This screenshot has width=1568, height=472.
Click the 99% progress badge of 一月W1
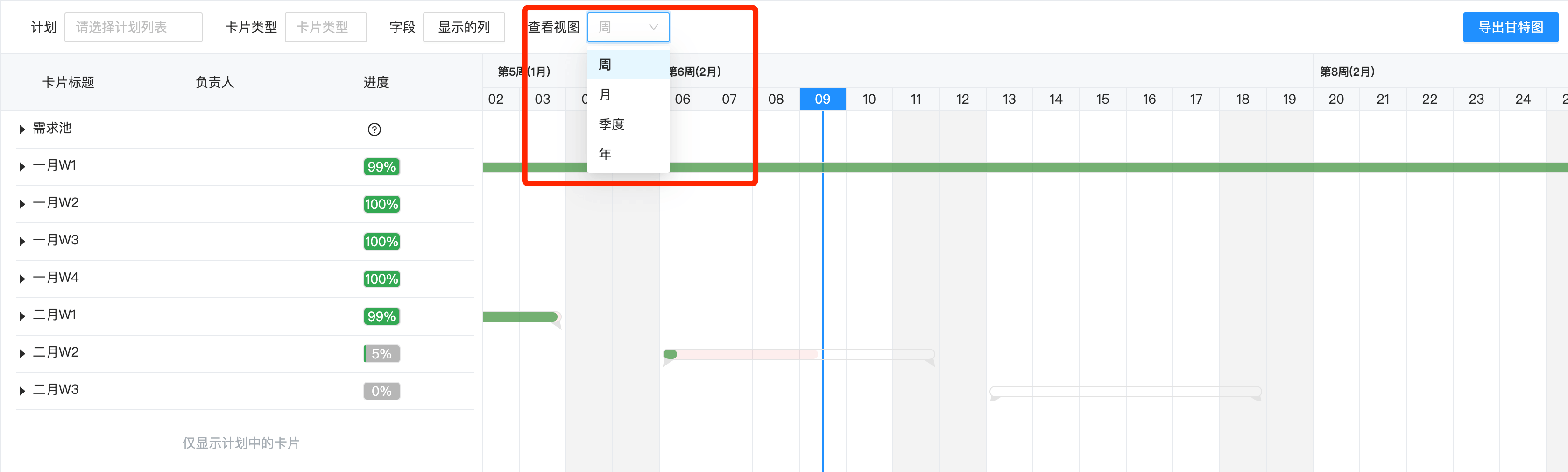click(381, 166)
